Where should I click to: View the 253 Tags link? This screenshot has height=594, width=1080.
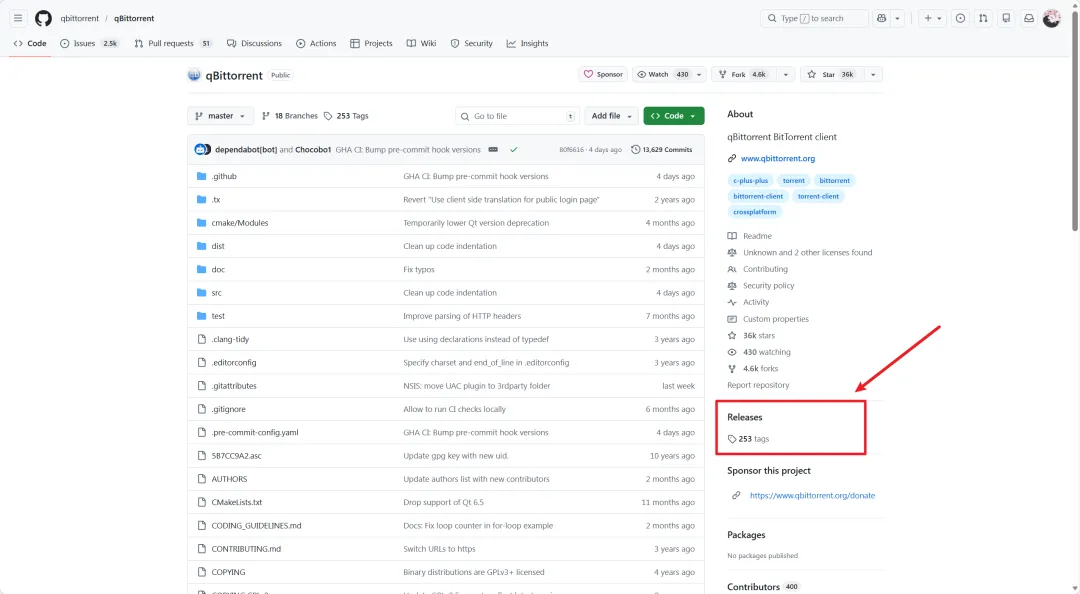pyautogui.click(x=346, y=116)
